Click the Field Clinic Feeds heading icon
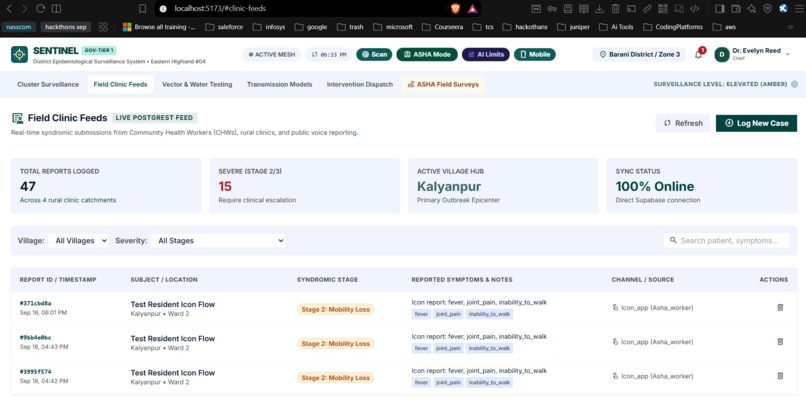 [x=17, y=118]
